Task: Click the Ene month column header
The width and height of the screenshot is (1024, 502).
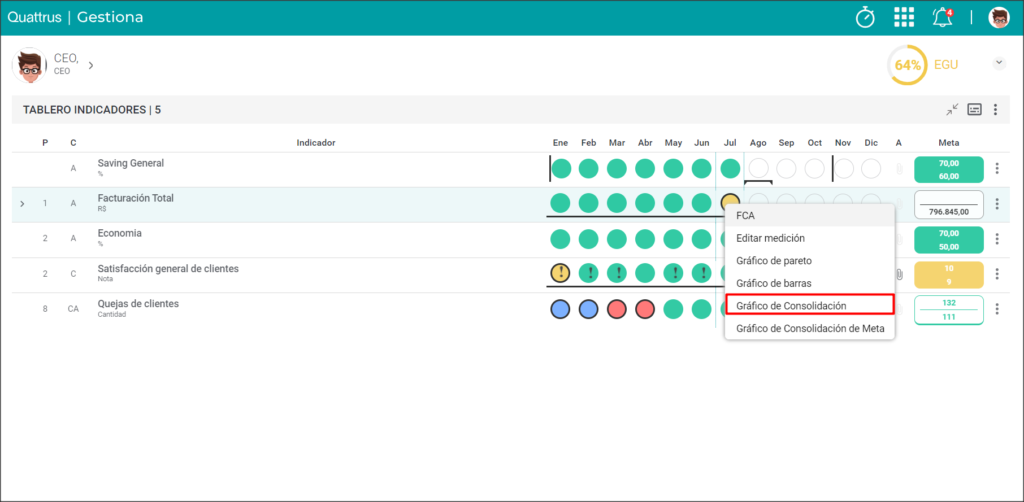Action: click(x=560, y=142)
